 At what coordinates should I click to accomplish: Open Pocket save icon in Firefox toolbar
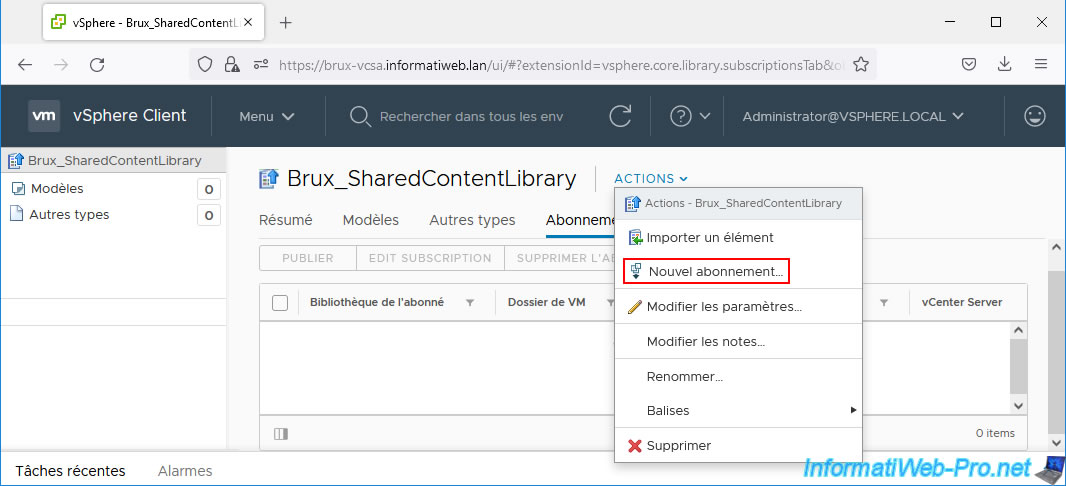969,65
